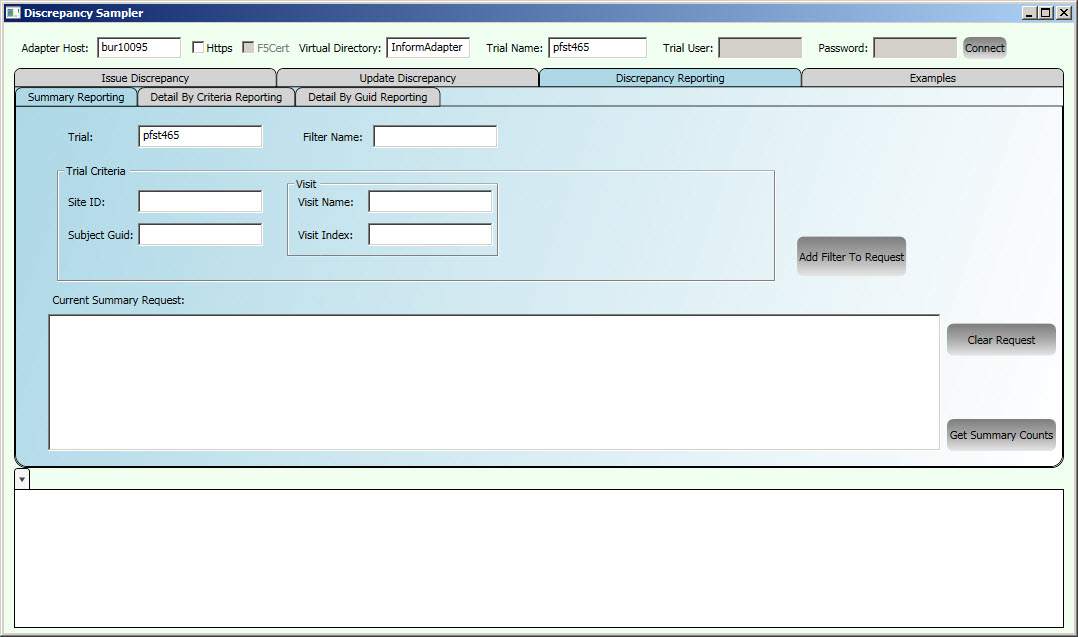Switch to the Issue Discrepancy tab
The image size is (1078, 637).
(145, 77)
